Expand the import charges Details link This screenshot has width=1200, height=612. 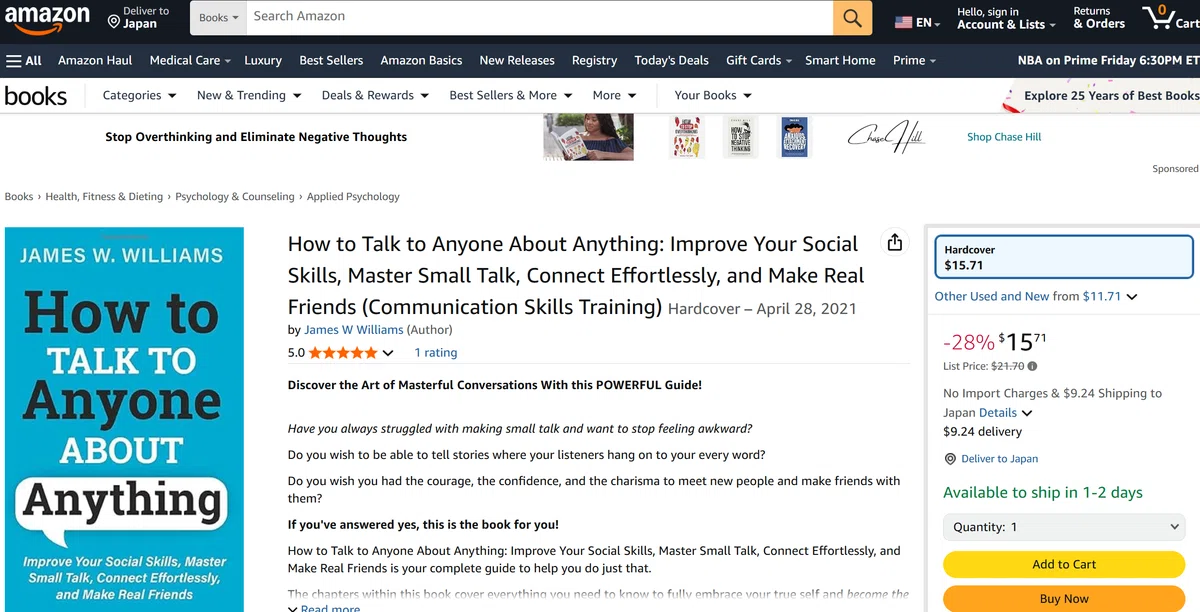[x=1005, y=412]
